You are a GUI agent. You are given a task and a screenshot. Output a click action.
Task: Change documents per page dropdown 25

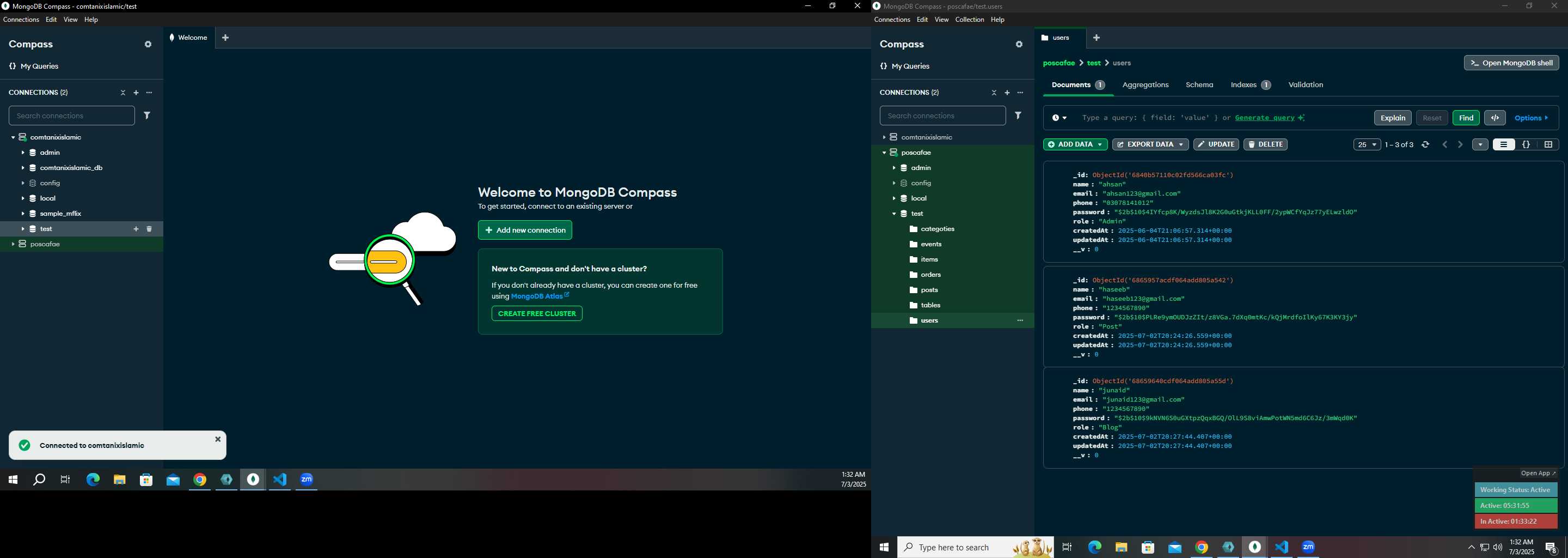pos(1367,144)
